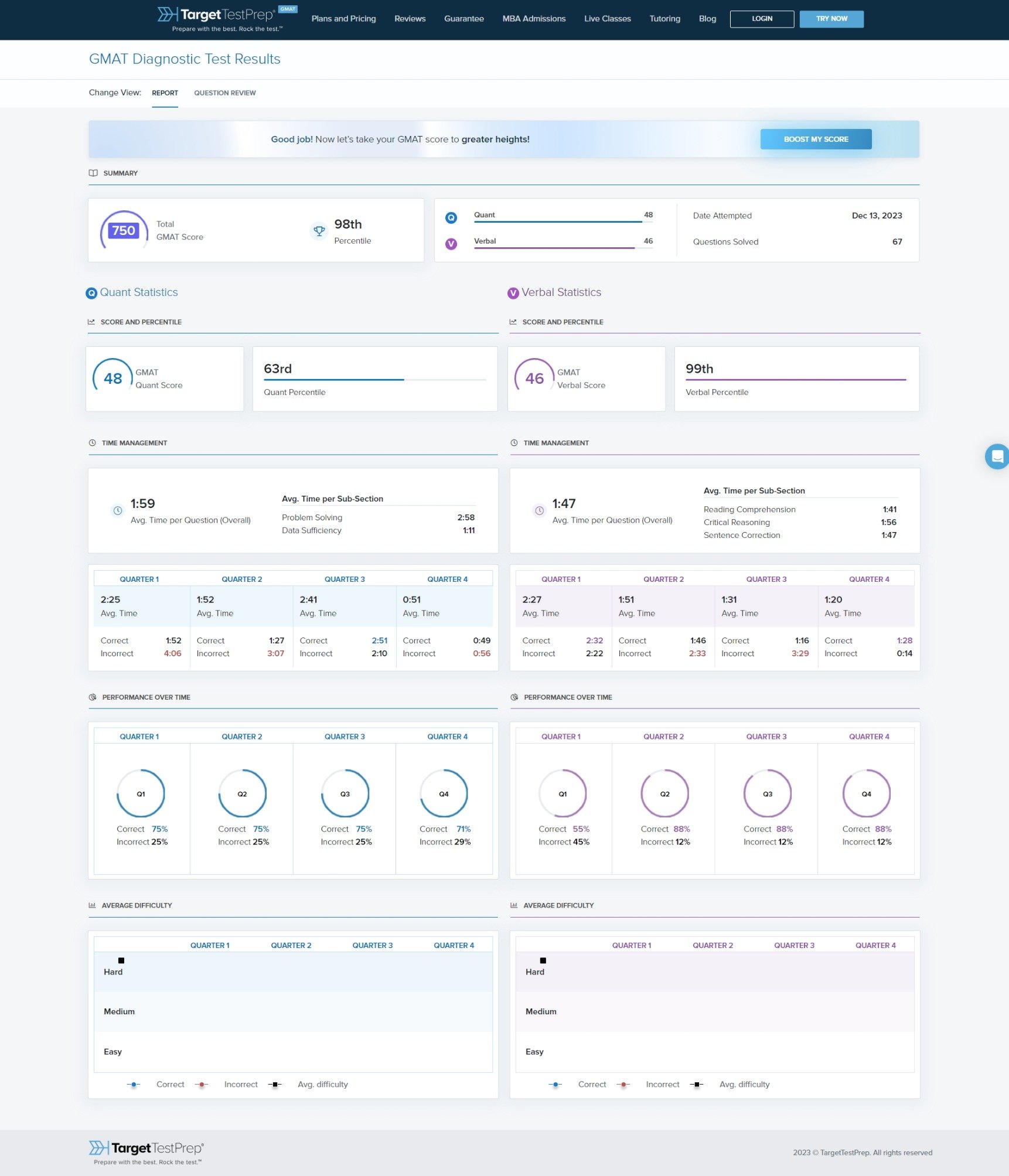1009x1176 pixels.
Task: Click the Summary book icon
Action: (93, 173)
